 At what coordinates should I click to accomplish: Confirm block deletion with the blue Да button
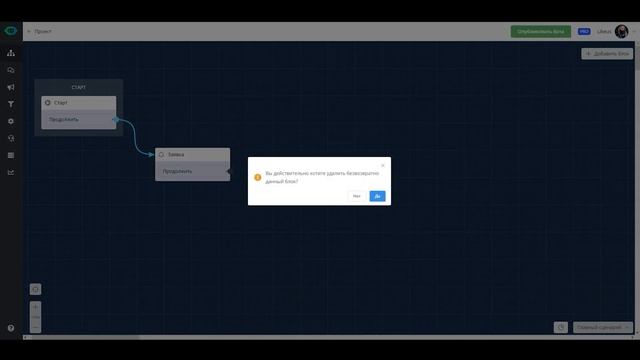tap(377, 196)
